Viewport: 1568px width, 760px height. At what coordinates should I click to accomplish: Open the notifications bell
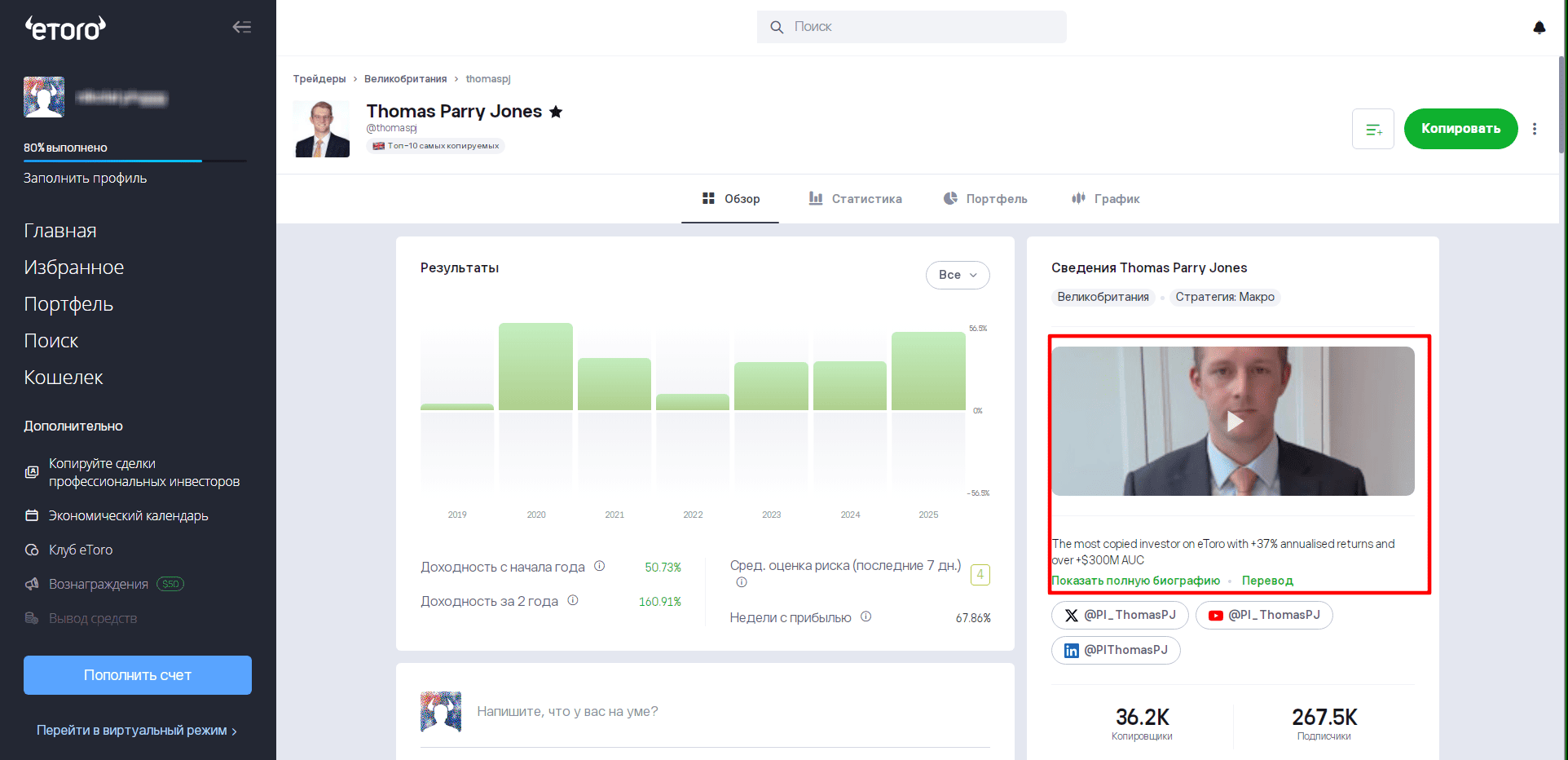coord(1539,27)
